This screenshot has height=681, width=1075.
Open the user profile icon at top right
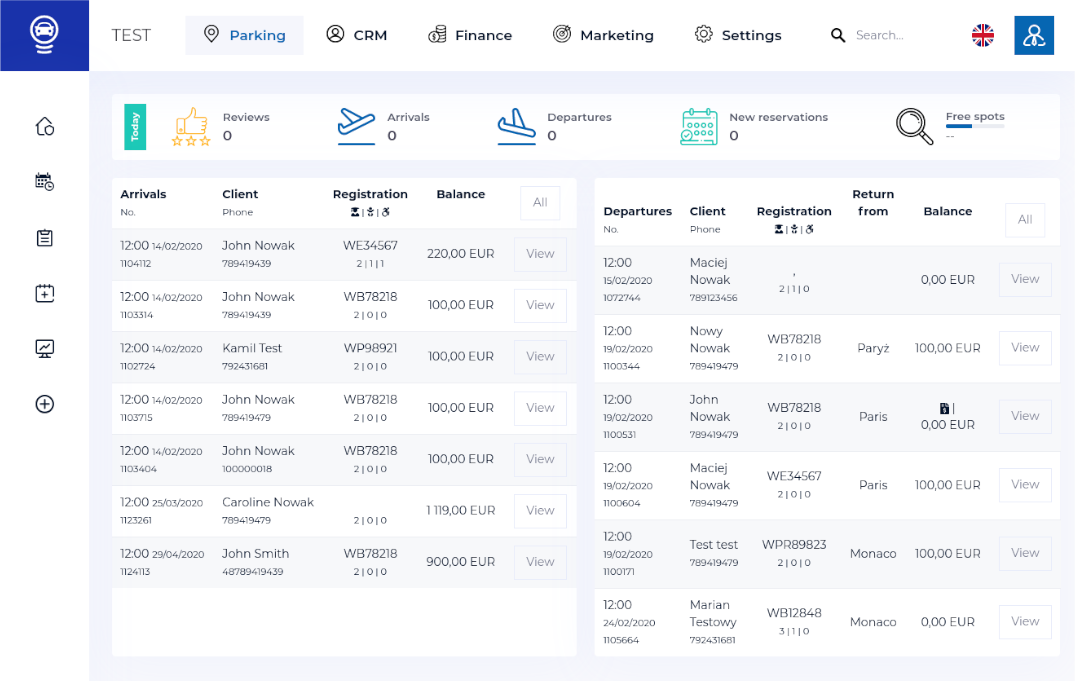point(1033,35)
